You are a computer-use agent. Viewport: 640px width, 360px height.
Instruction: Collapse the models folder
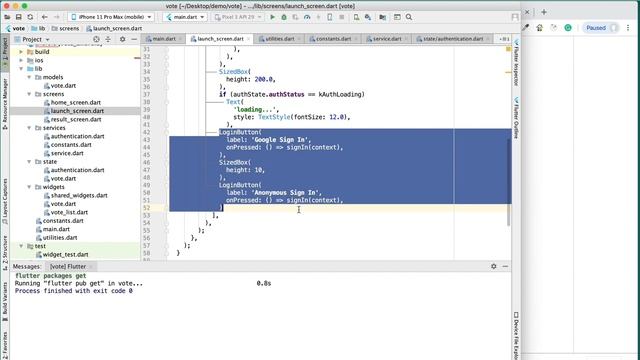click(x=29, y=77)
